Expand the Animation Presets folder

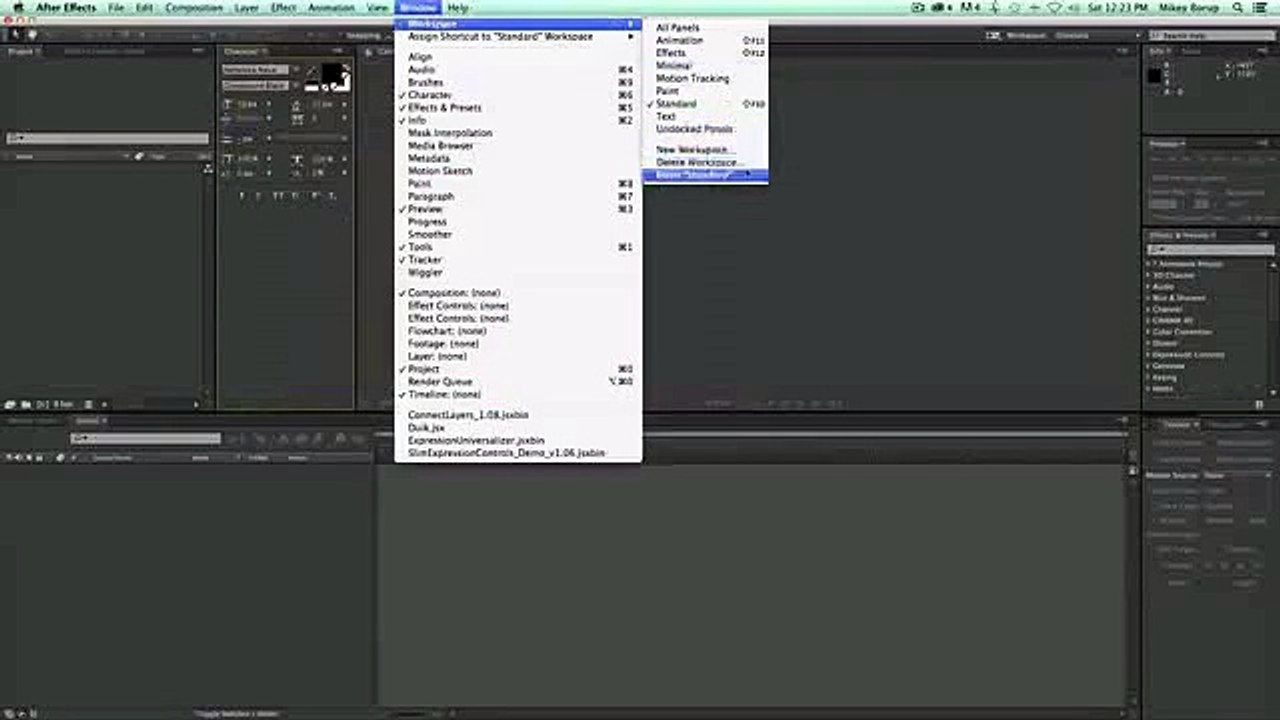[x=1148, y=264]
